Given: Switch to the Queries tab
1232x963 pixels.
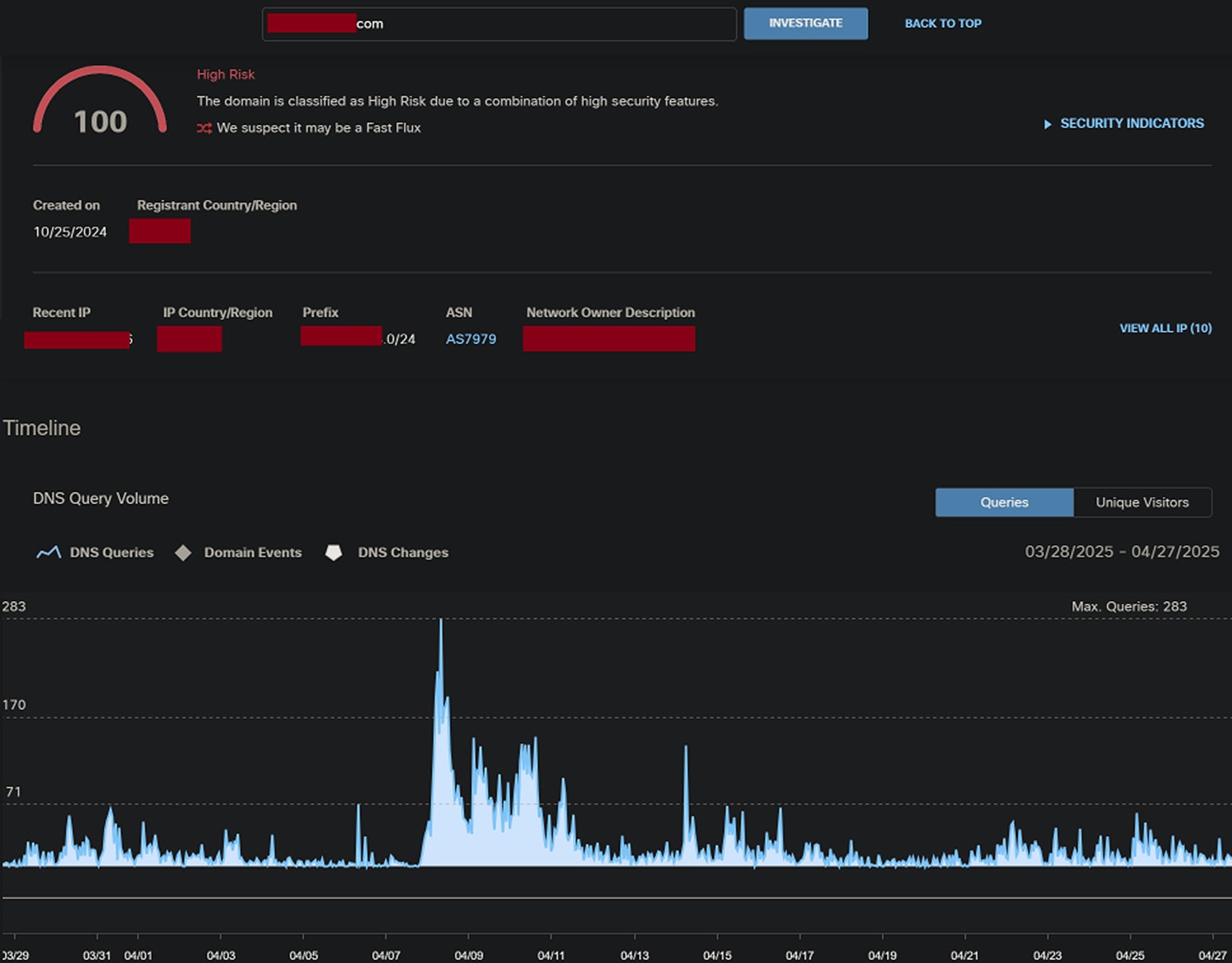Looking at the screenshot, I should [x=1004, y=502].
